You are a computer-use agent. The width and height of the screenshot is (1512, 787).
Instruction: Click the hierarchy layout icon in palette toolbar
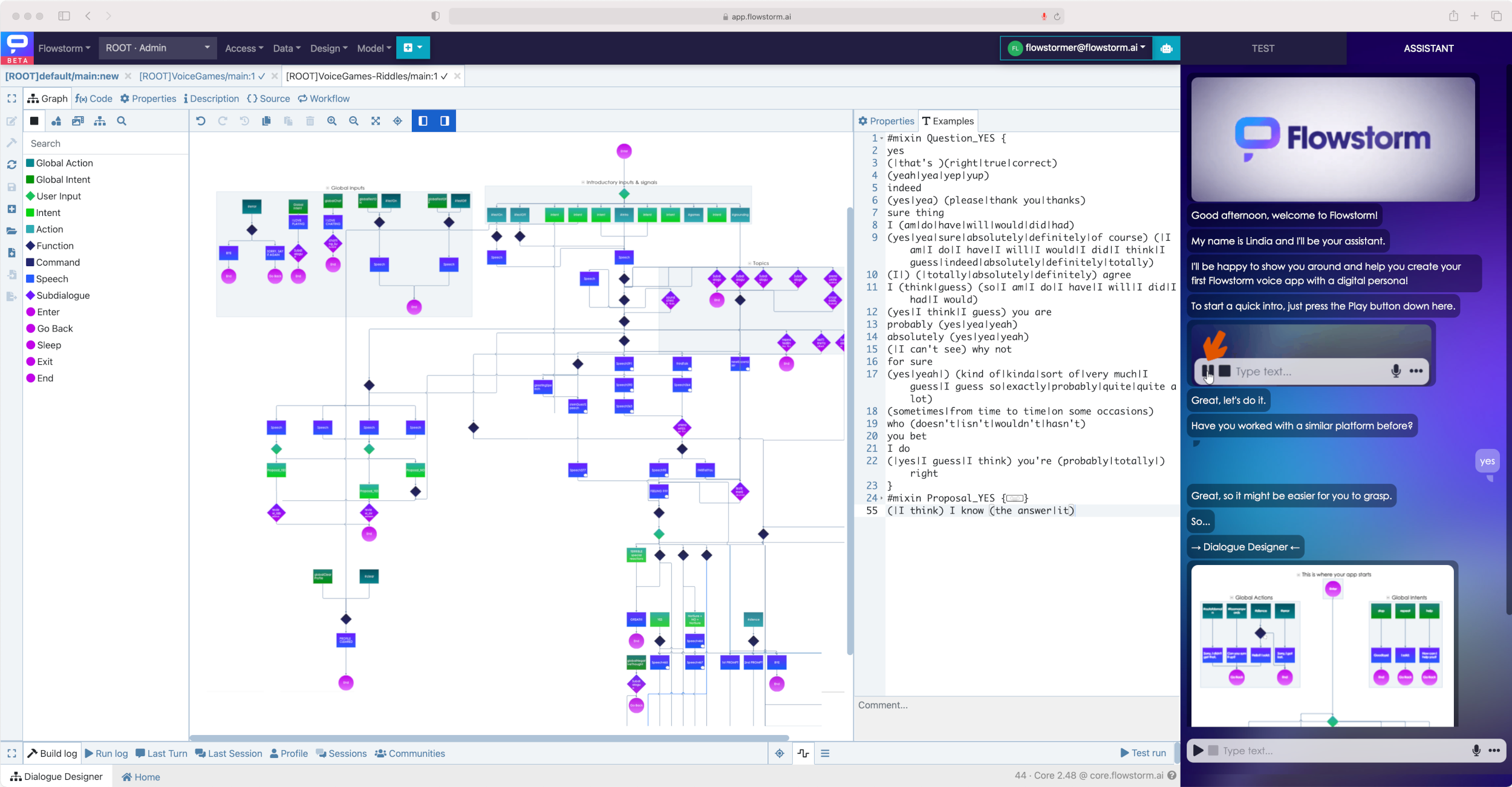(x=100, y=121)
